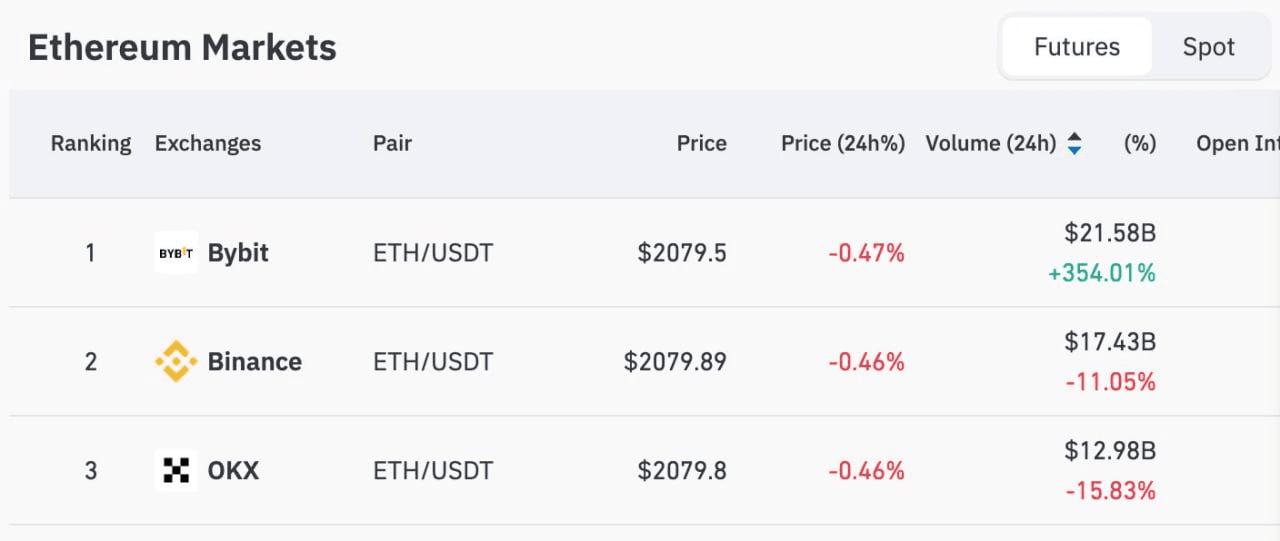1280x541 pixels.
Task: Click the Bybit exchange logo icon
Action: 176,253
